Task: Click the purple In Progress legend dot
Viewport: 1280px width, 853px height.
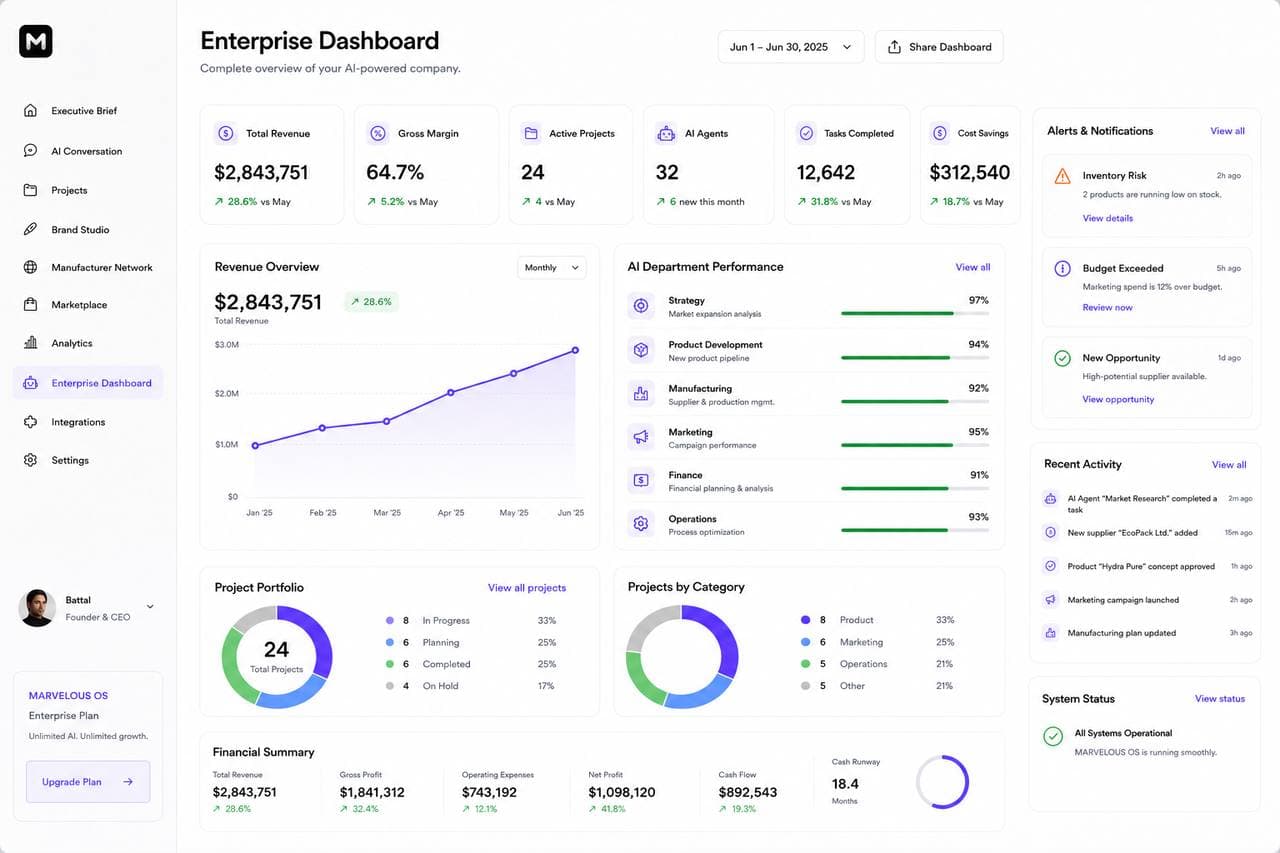Action: [x=390, y=620]
